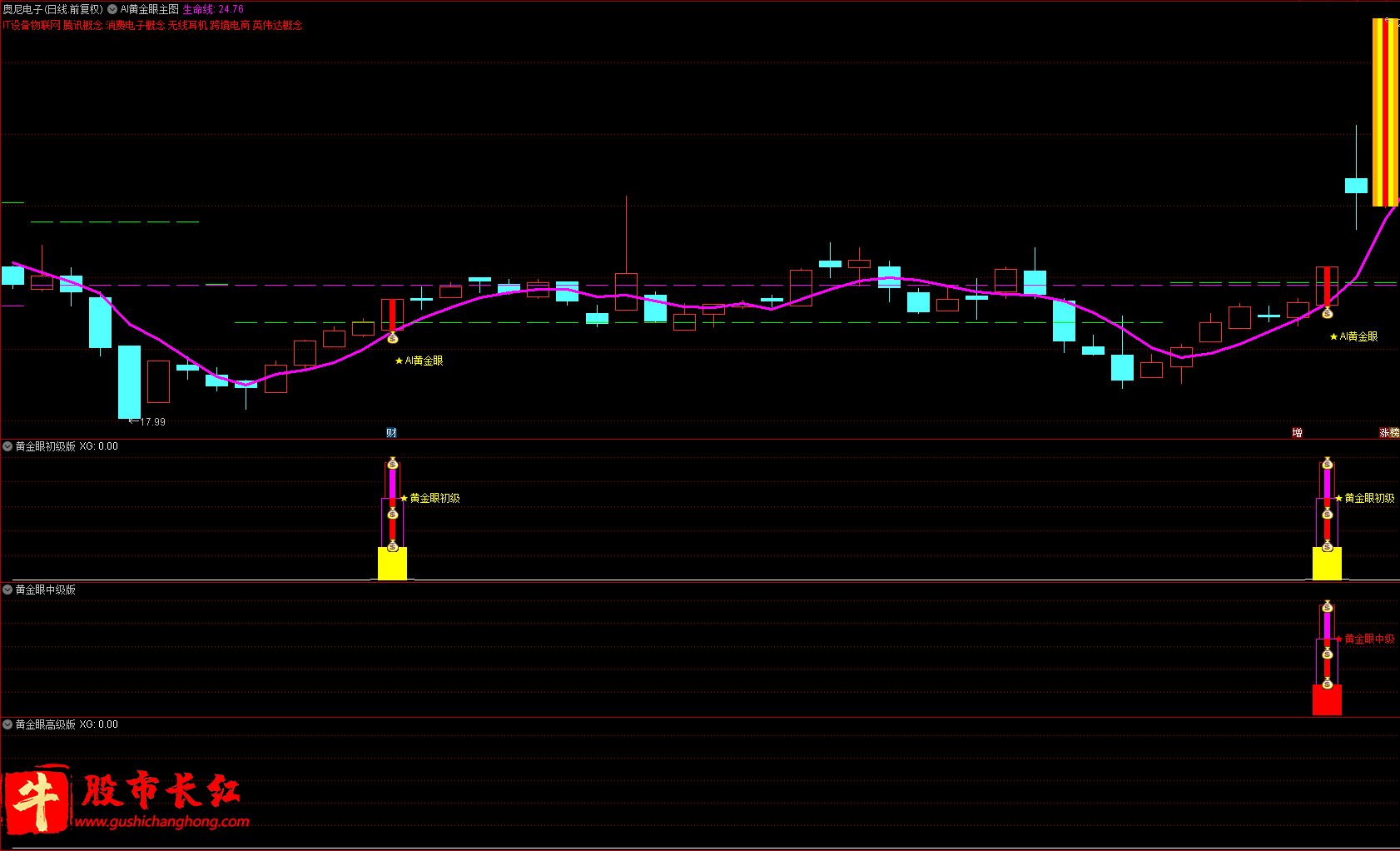
Task: Expand the 黄金眼中级版 panel dropdown
Action: [7, 590]
